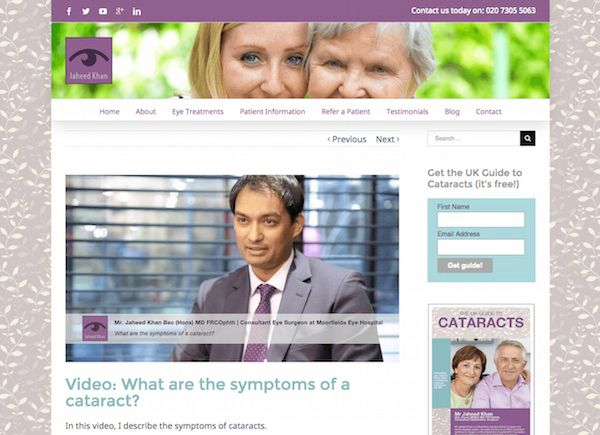600x435 pixels.
Task: Click the Jaheed Khan eye logo
Action: tap(89, 60)
